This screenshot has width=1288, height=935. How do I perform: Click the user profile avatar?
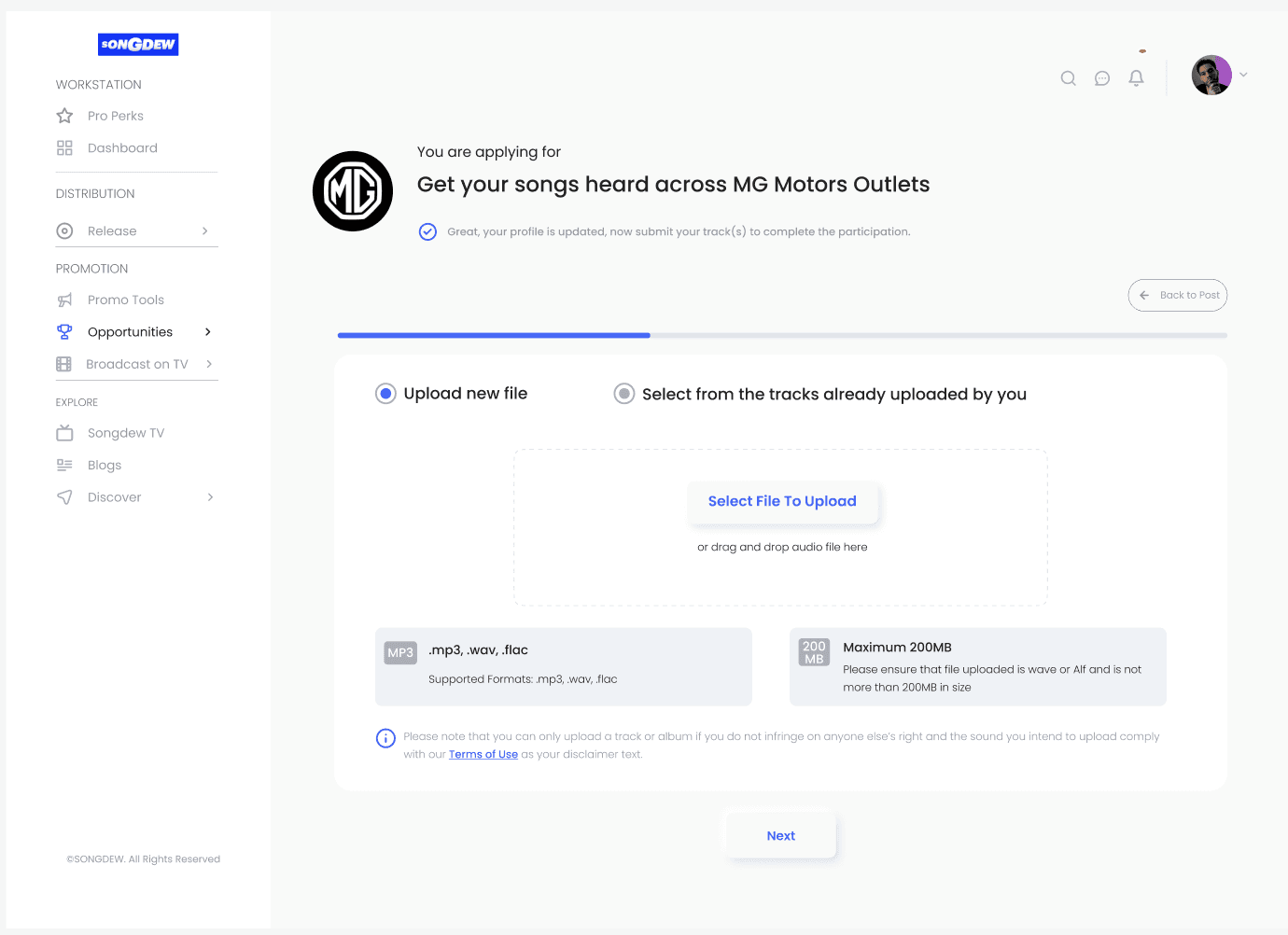1211,75
